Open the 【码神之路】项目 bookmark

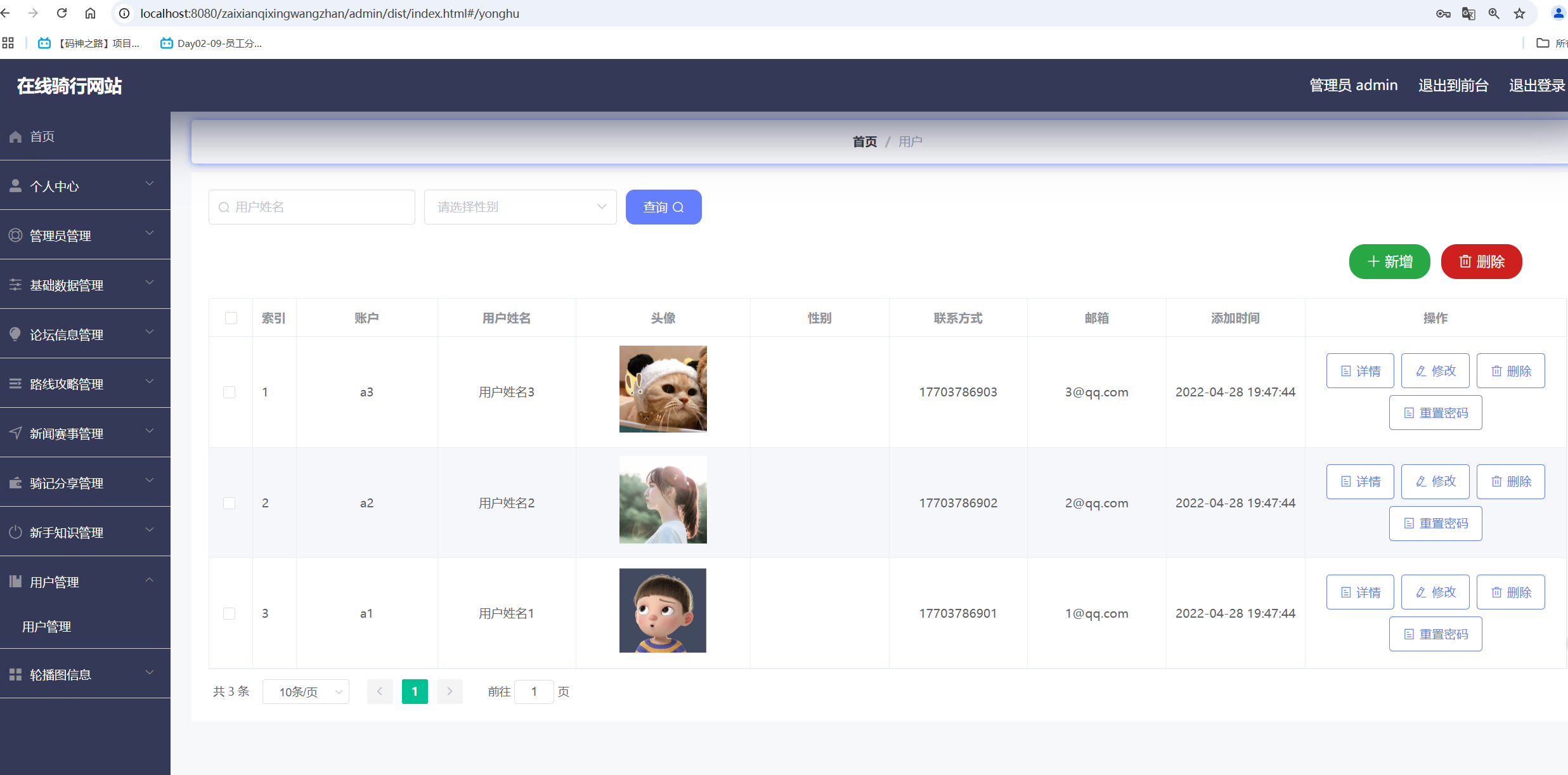click(x=89, y=43)
